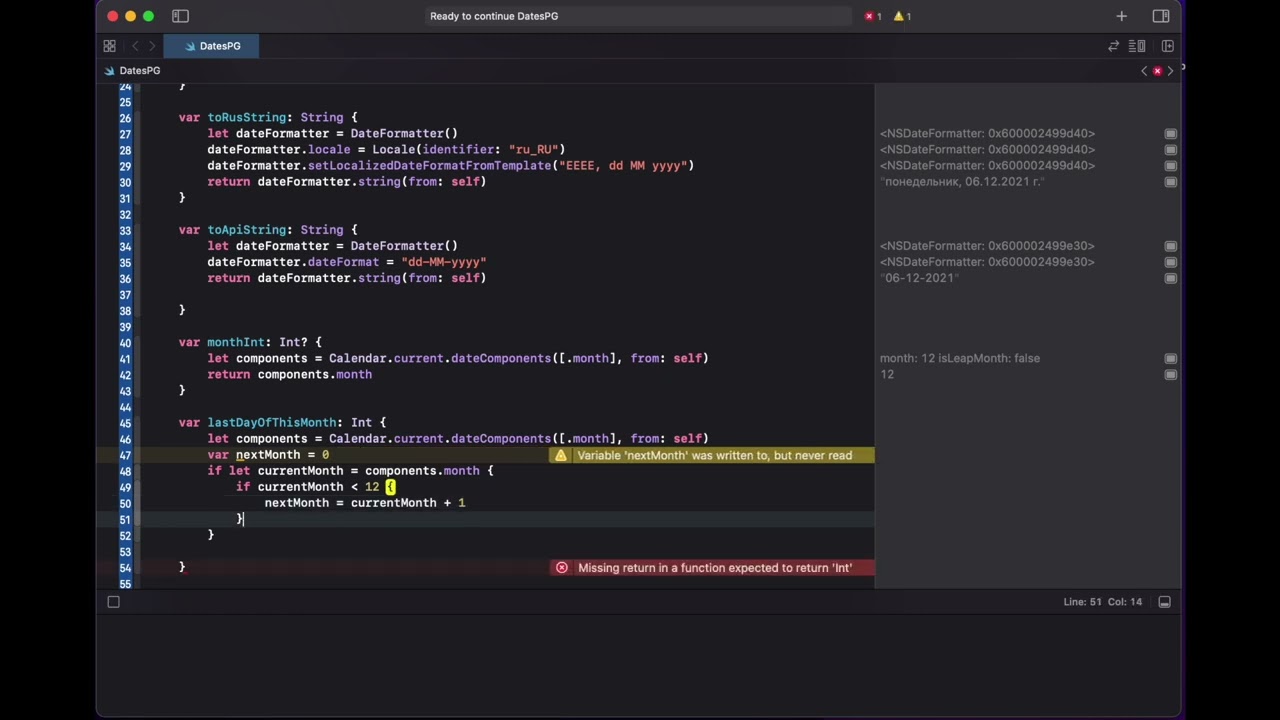Click 'monthInt' property name
Viewport: 1280px width, 720px height.
coord(236,342)
